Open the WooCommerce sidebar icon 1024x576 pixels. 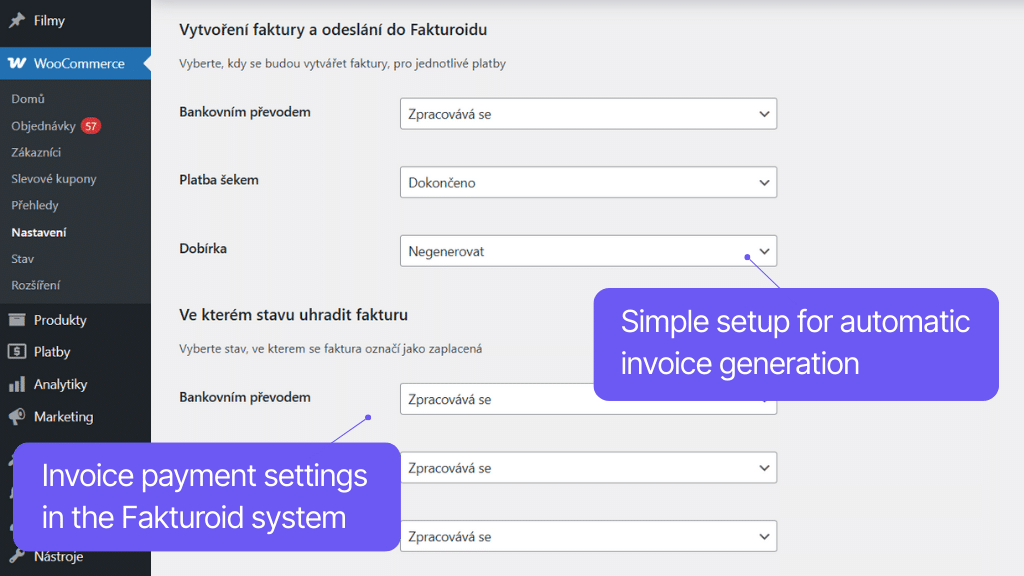point(18,62)
